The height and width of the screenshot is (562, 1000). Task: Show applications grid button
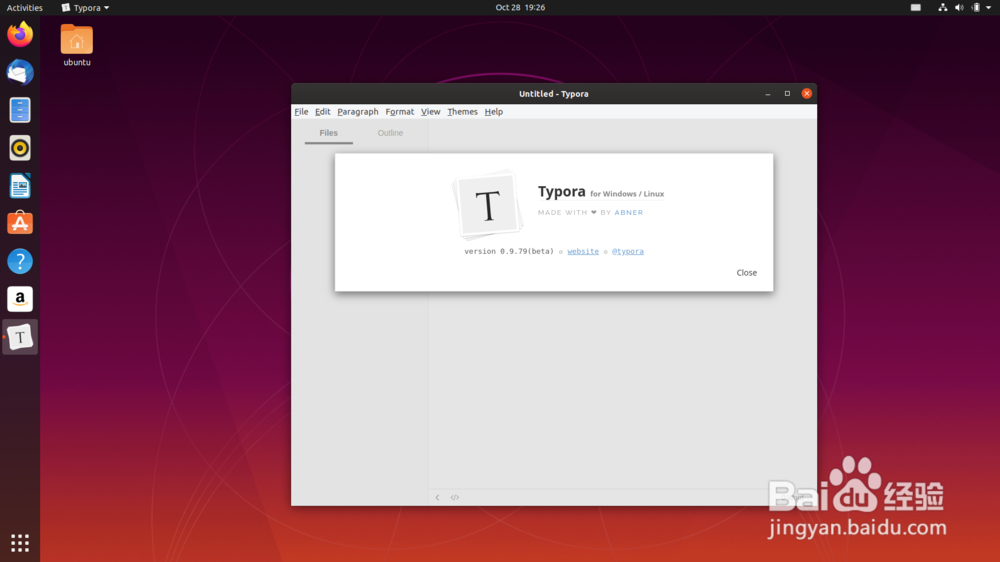pos(20,543)
